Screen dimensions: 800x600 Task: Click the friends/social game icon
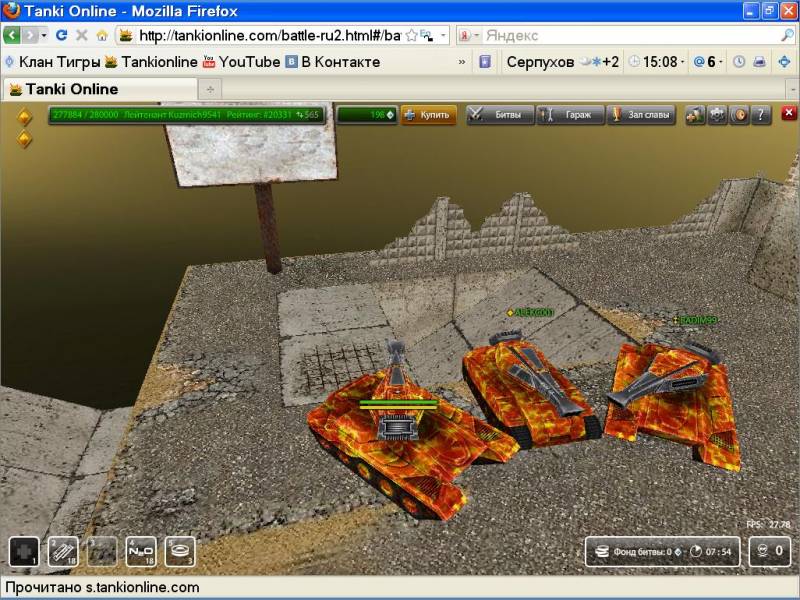point(694,115)
